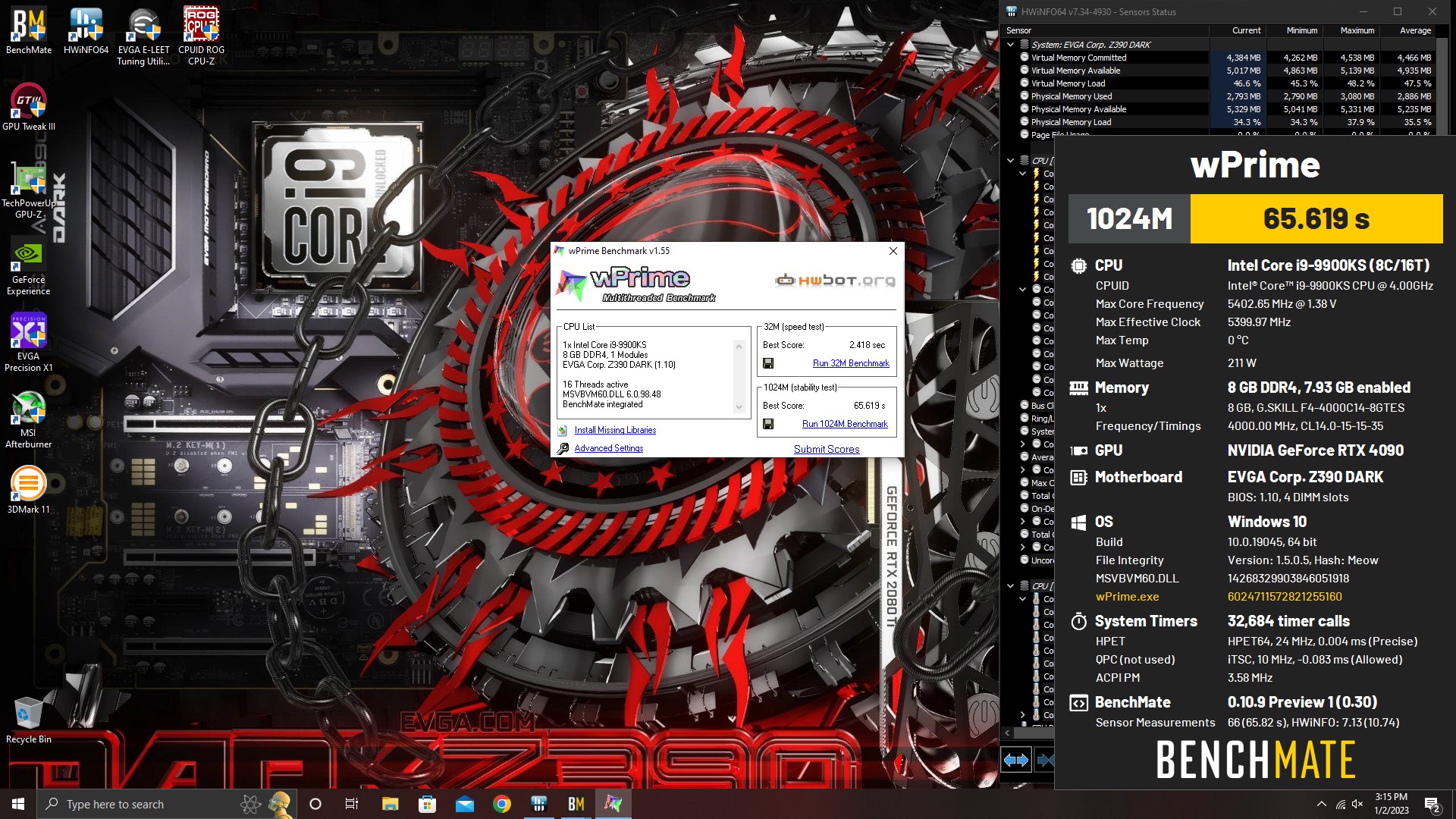1456x819 pixels.
Task: Click Install Missing Libraries link
Action: pos(615,430)
